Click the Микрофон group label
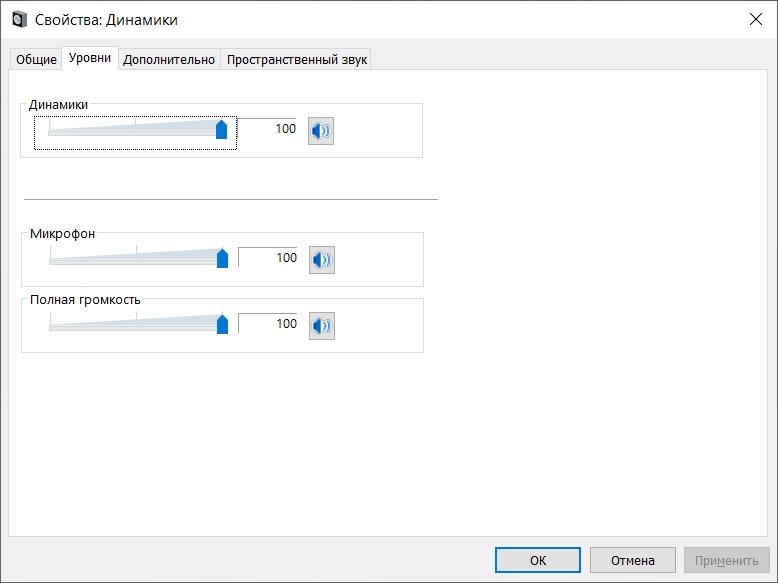Image resolution: width=778 pixels, height=583 pixels. pyautogui.click(x=63, y=233)
